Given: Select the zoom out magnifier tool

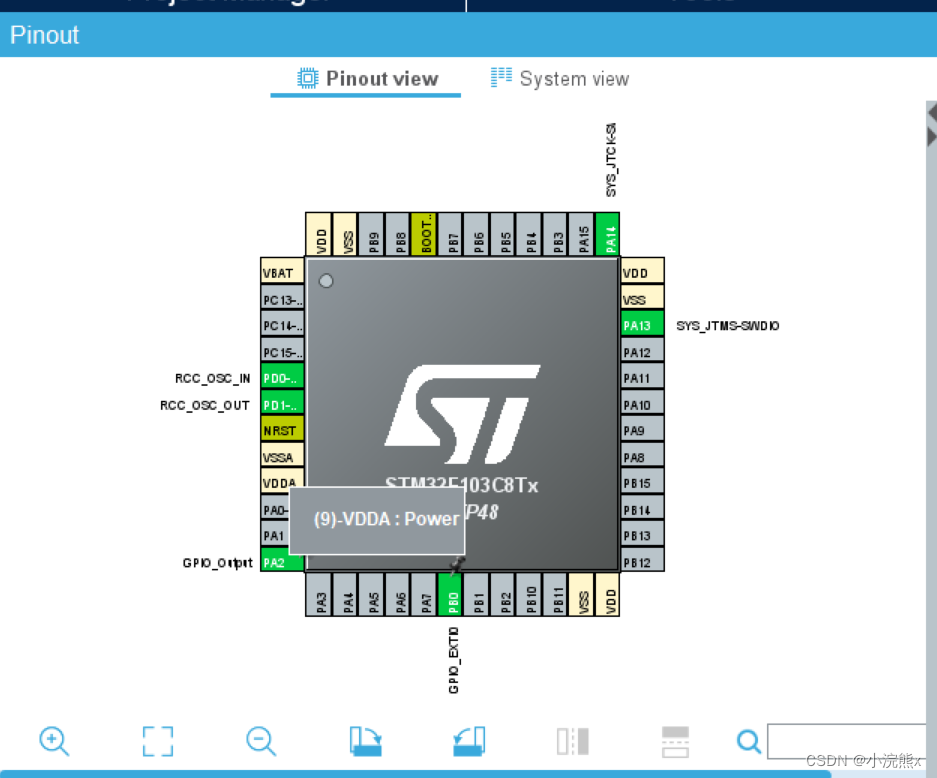Looking at the screenshot, I should click(260, 741).
